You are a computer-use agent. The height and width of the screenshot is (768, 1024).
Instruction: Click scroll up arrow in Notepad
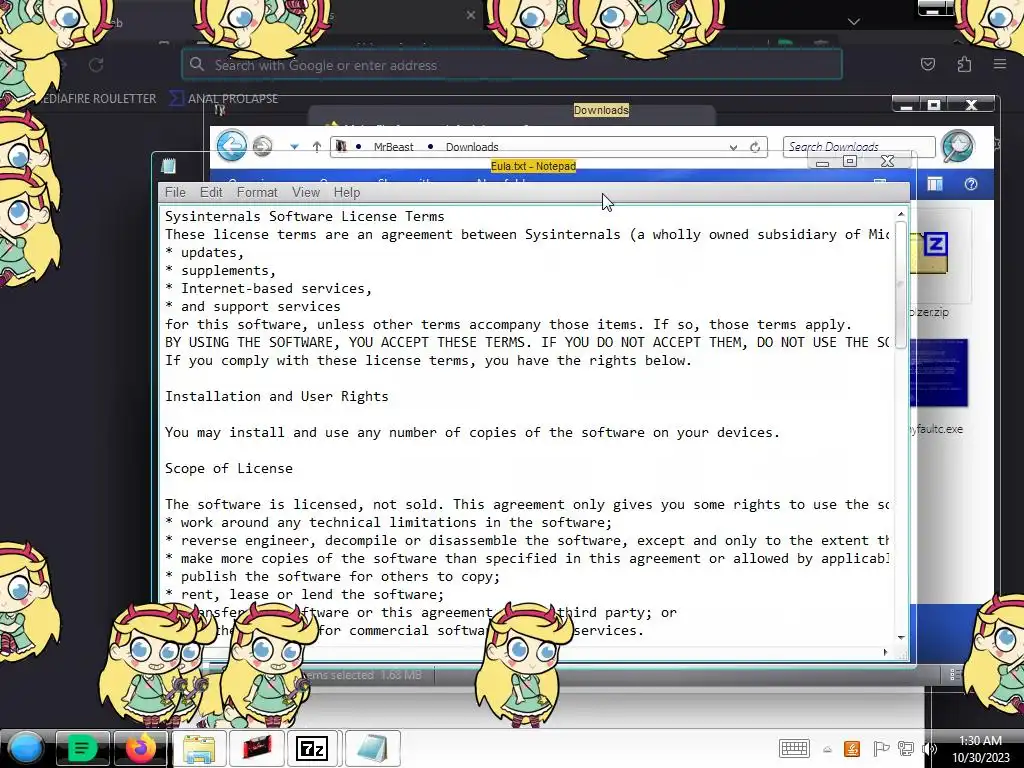[x=901, y=214]
